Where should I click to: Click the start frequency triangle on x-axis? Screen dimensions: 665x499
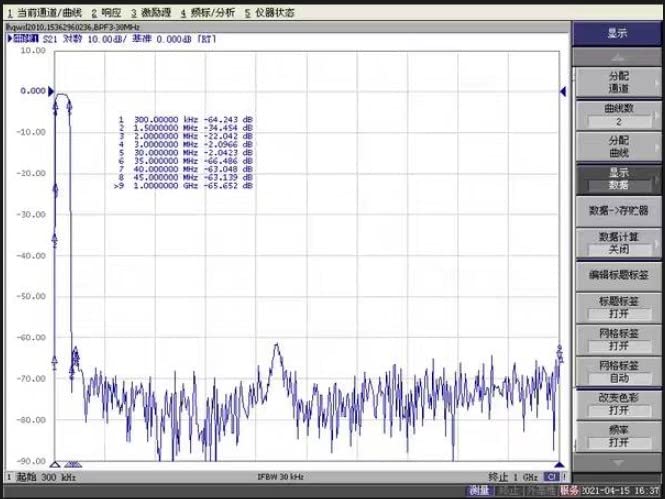point(55,465)
